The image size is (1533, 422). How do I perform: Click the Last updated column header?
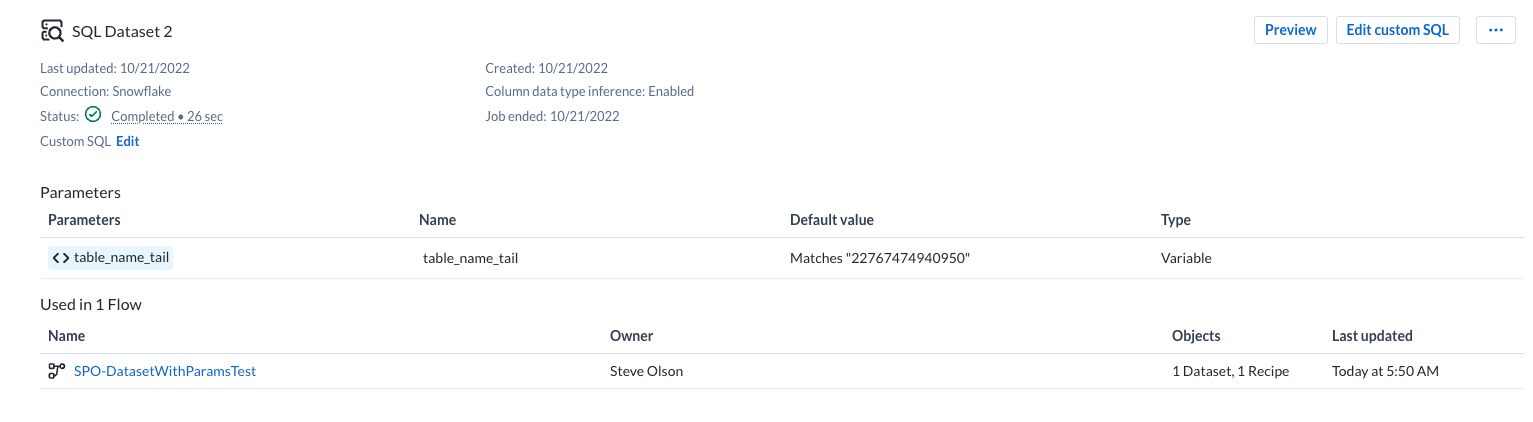[x=1372, y=336]
